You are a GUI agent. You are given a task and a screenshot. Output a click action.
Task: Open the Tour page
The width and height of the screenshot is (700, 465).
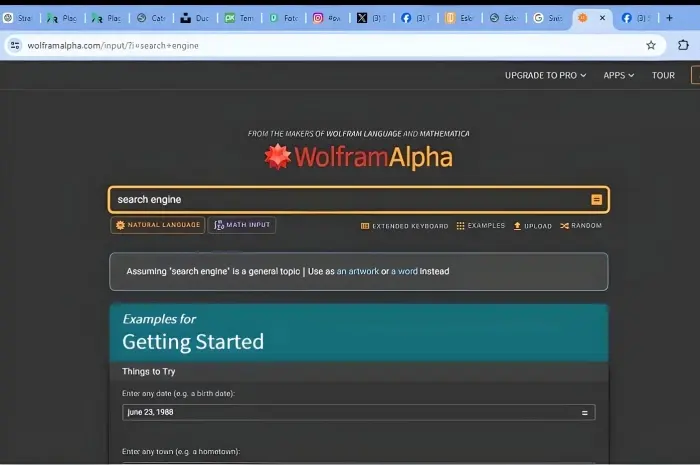click(x=663, y=75)
